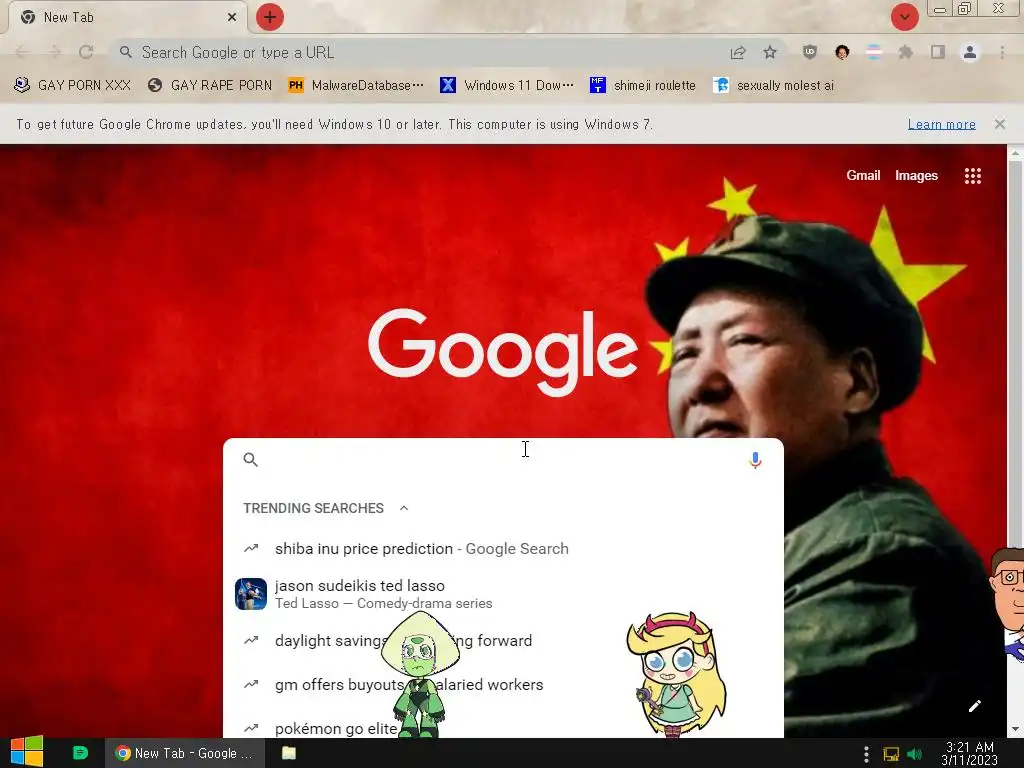1024x768 pixels.
Task: Click the Ted Lasso thumbnail image
Action: tap(251, 594)
